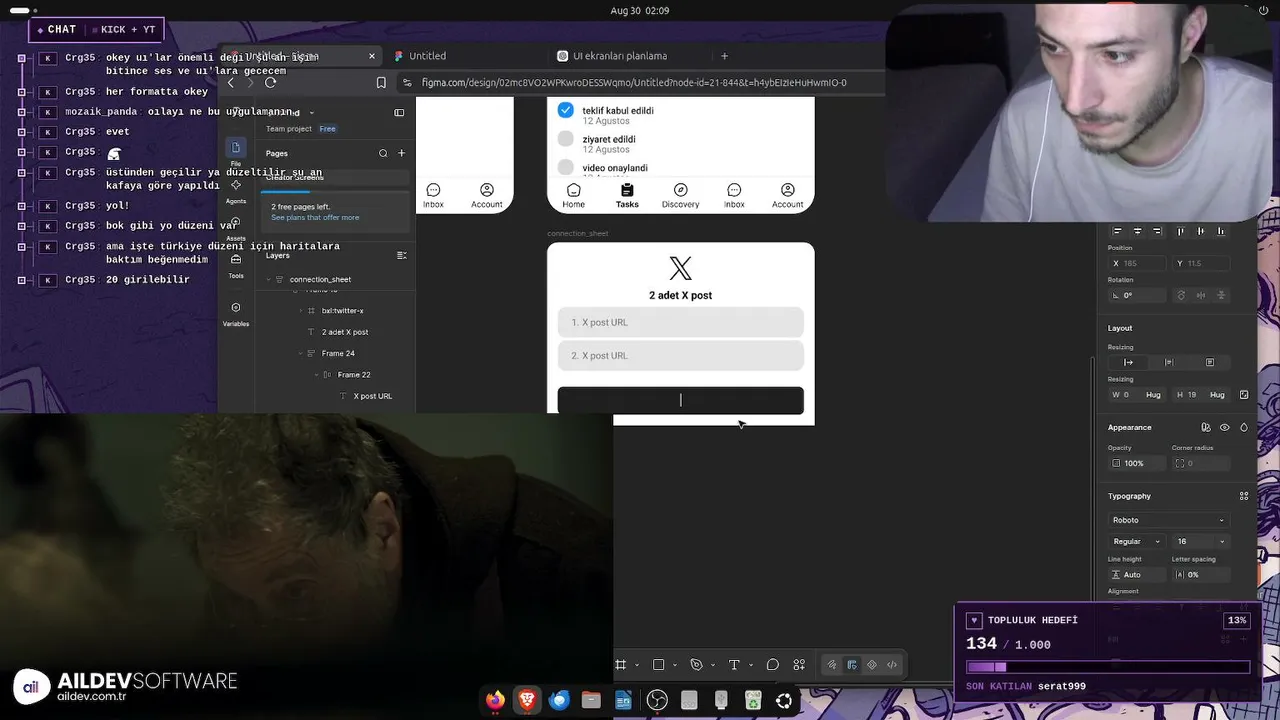Select the Text tool in bottom toolbar
Screen dimensions: 1280x720
click(x=734, y=665)
